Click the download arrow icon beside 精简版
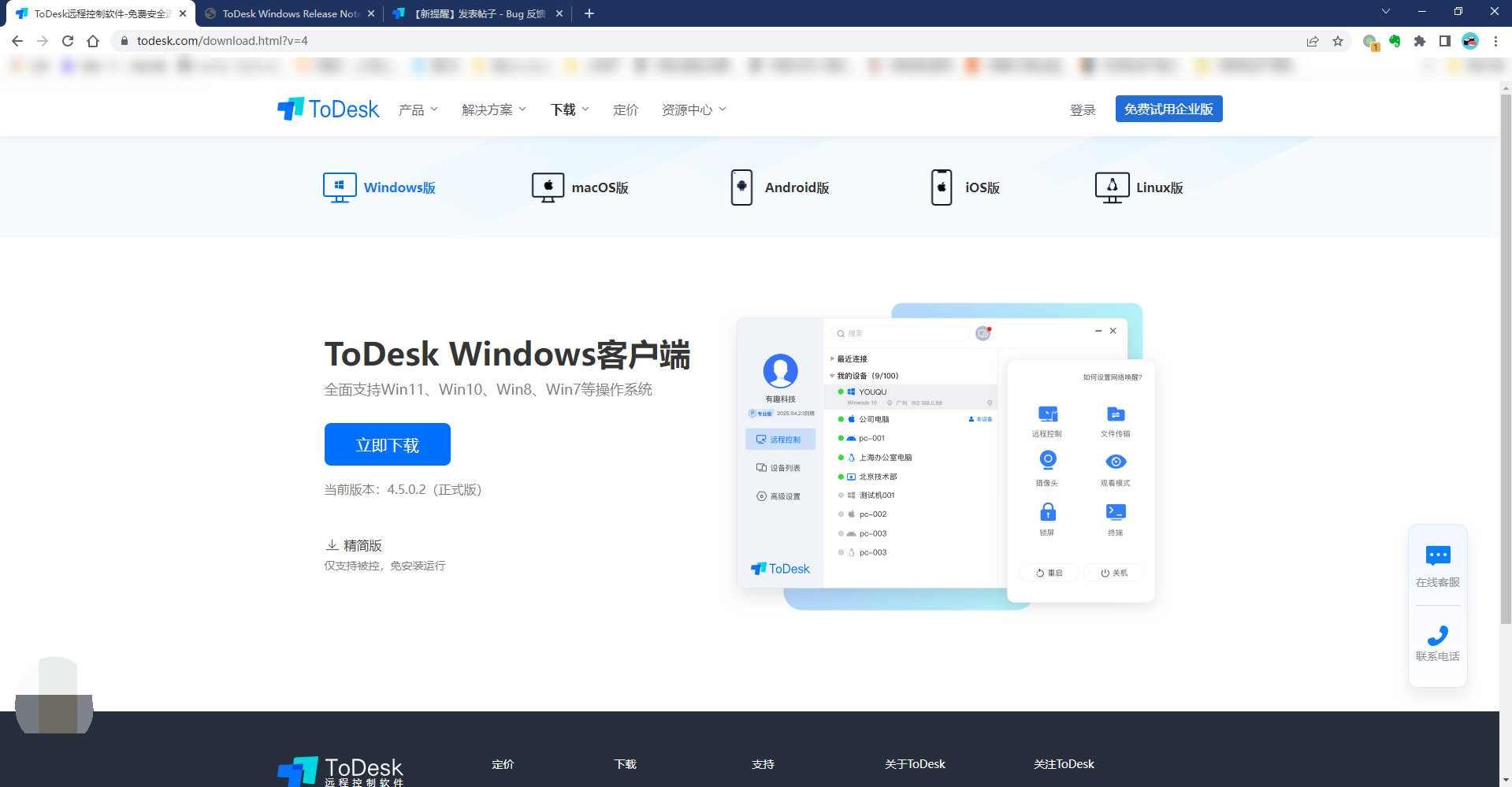 332,545
